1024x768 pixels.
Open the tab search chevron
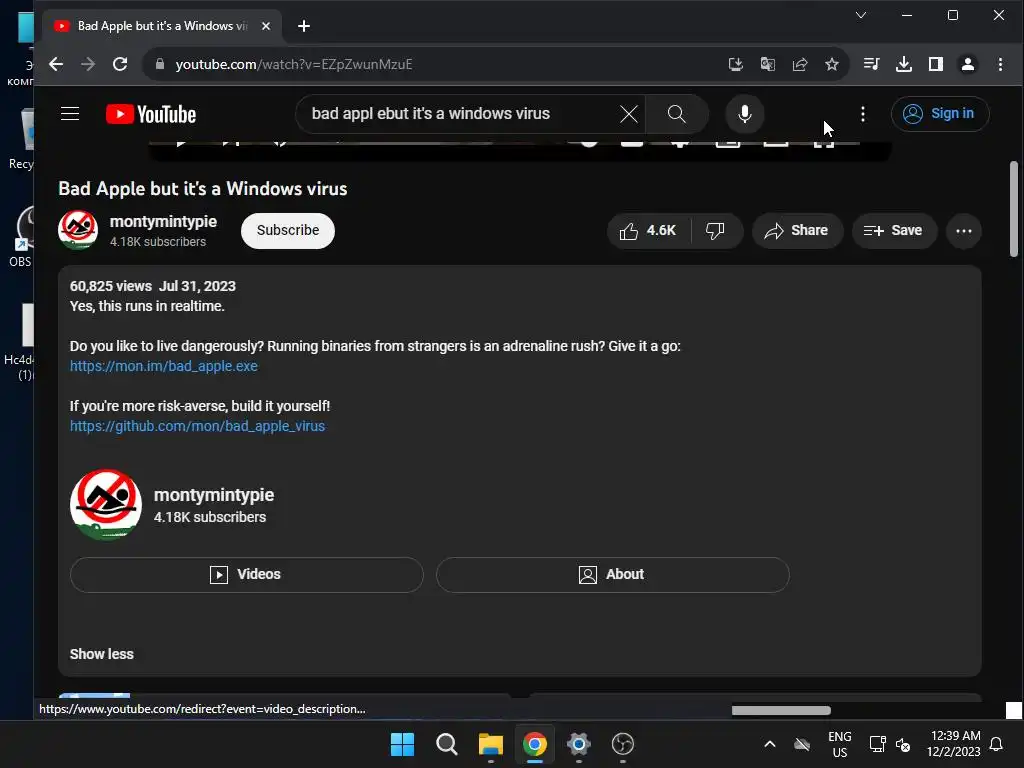(861, 15)
